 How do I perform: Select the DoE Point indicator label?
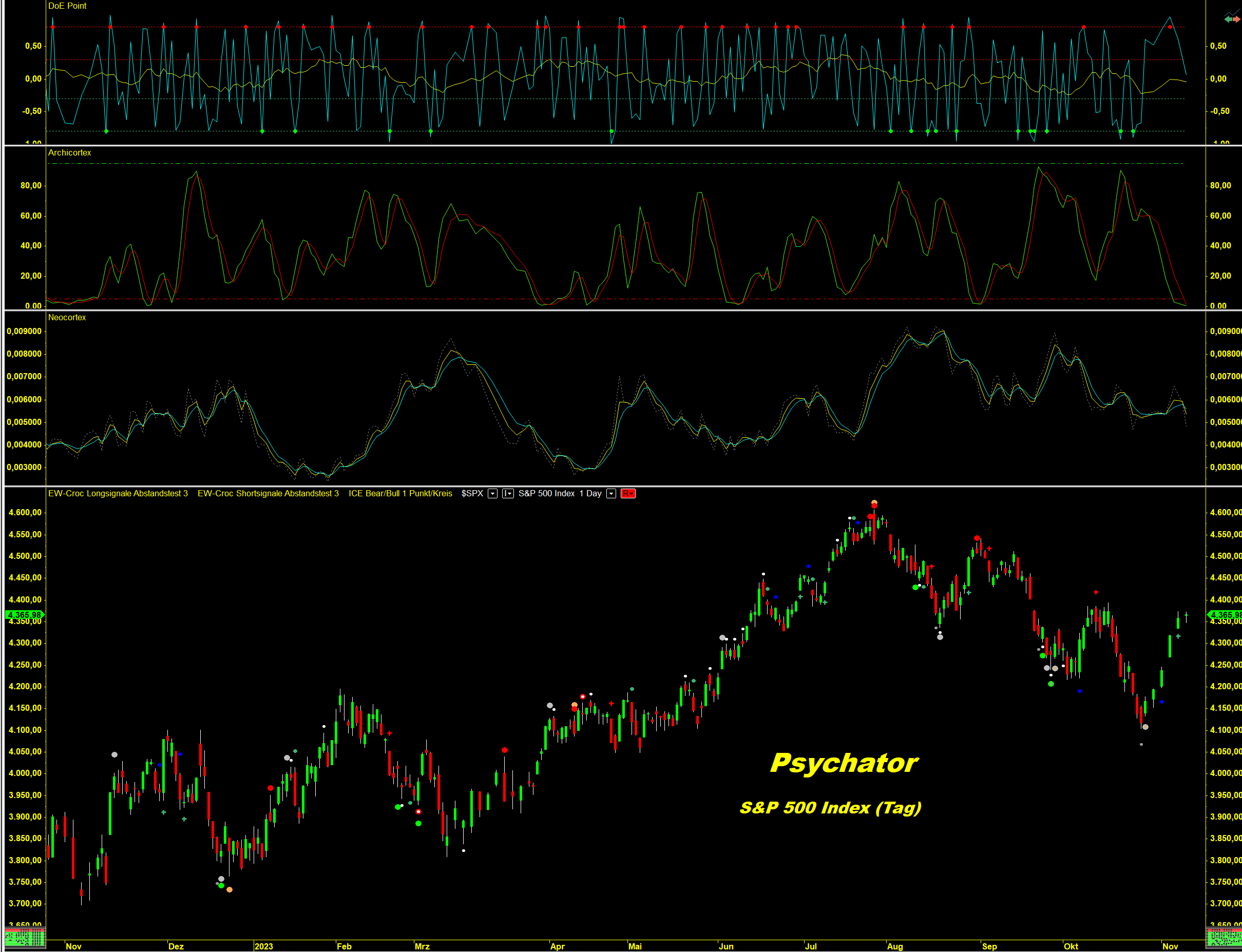point(67,6)
